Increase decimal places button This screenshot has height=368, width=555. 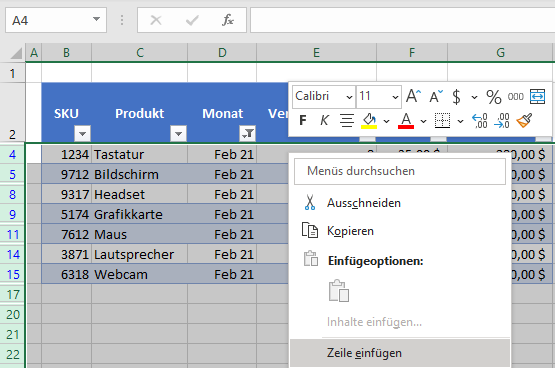pos(480,121)
